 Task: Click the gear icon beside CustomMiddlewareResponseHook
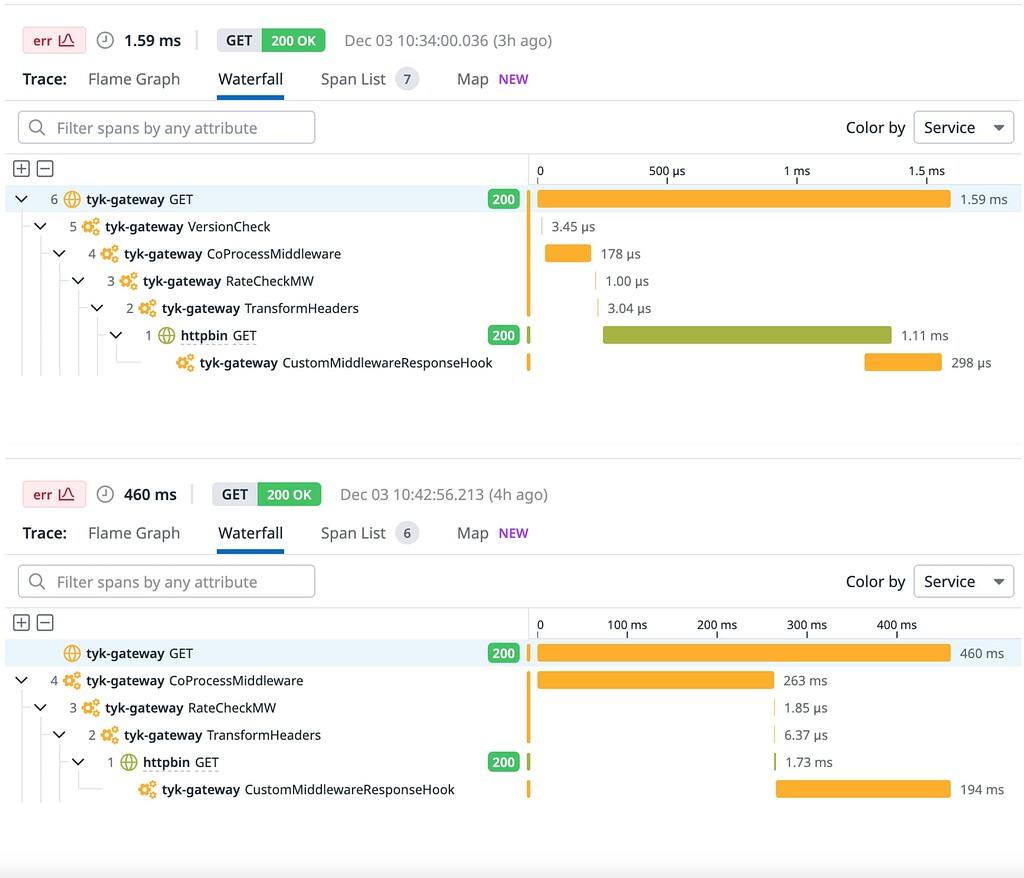[184, 363]
